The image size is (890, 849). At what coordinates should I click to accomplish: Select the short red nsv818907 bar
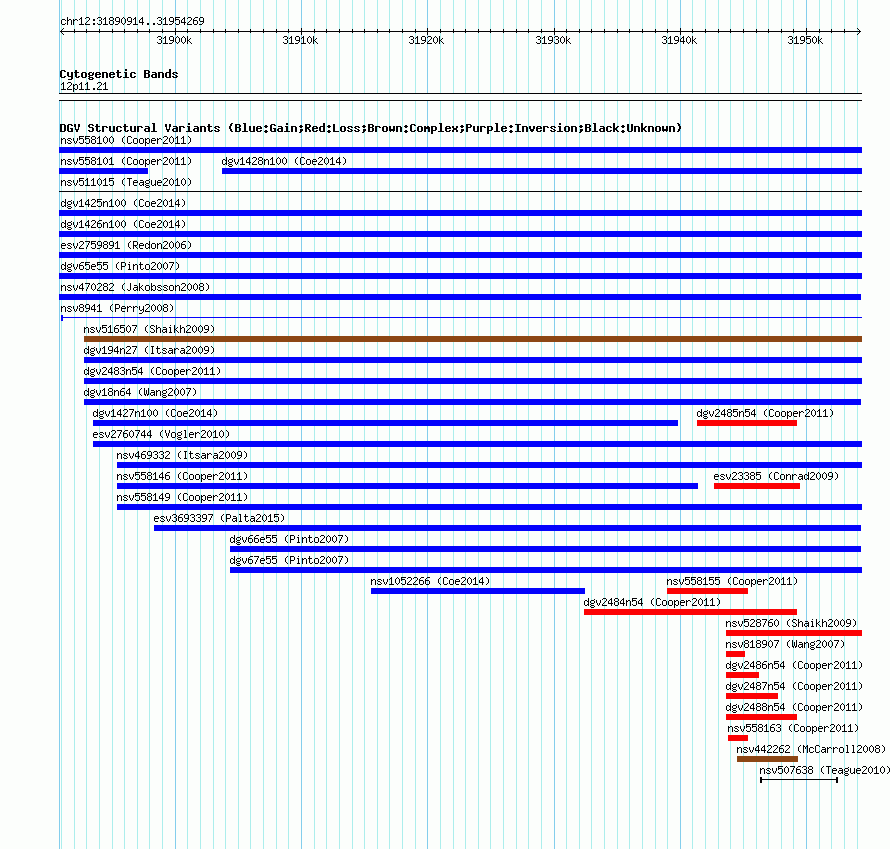(x=735, y=654)
